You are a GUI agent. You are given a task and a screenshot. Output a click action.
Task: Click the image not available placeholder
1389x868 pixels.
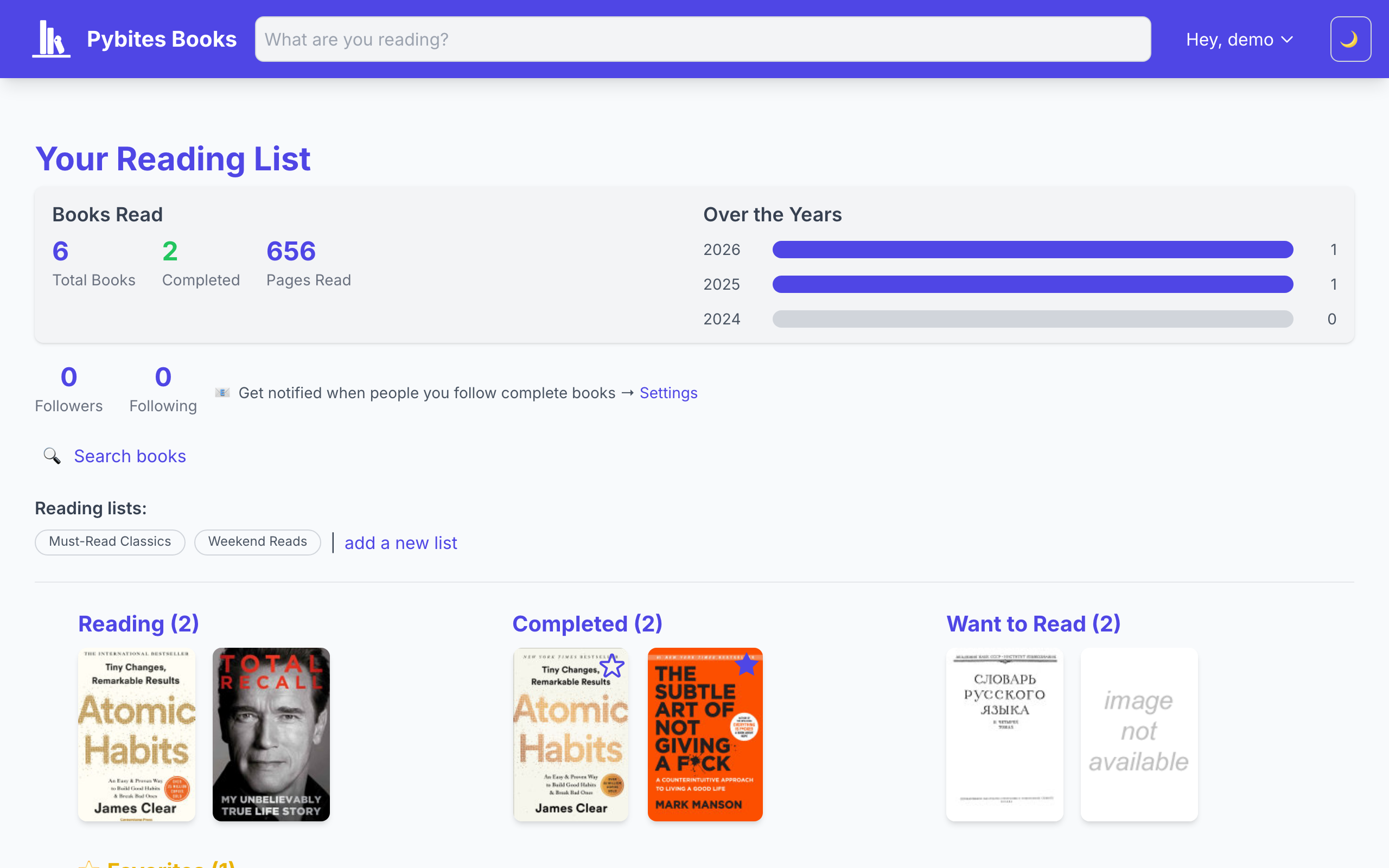click(x=1138, y=734)
